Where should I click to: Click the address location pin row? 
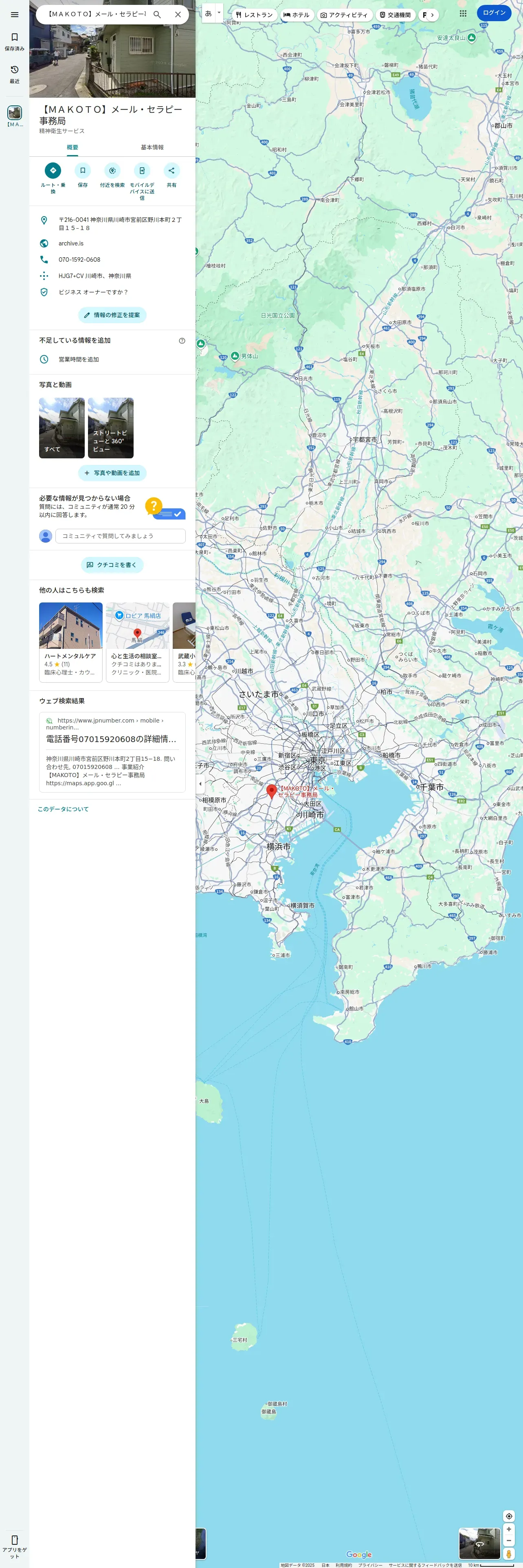112,223
